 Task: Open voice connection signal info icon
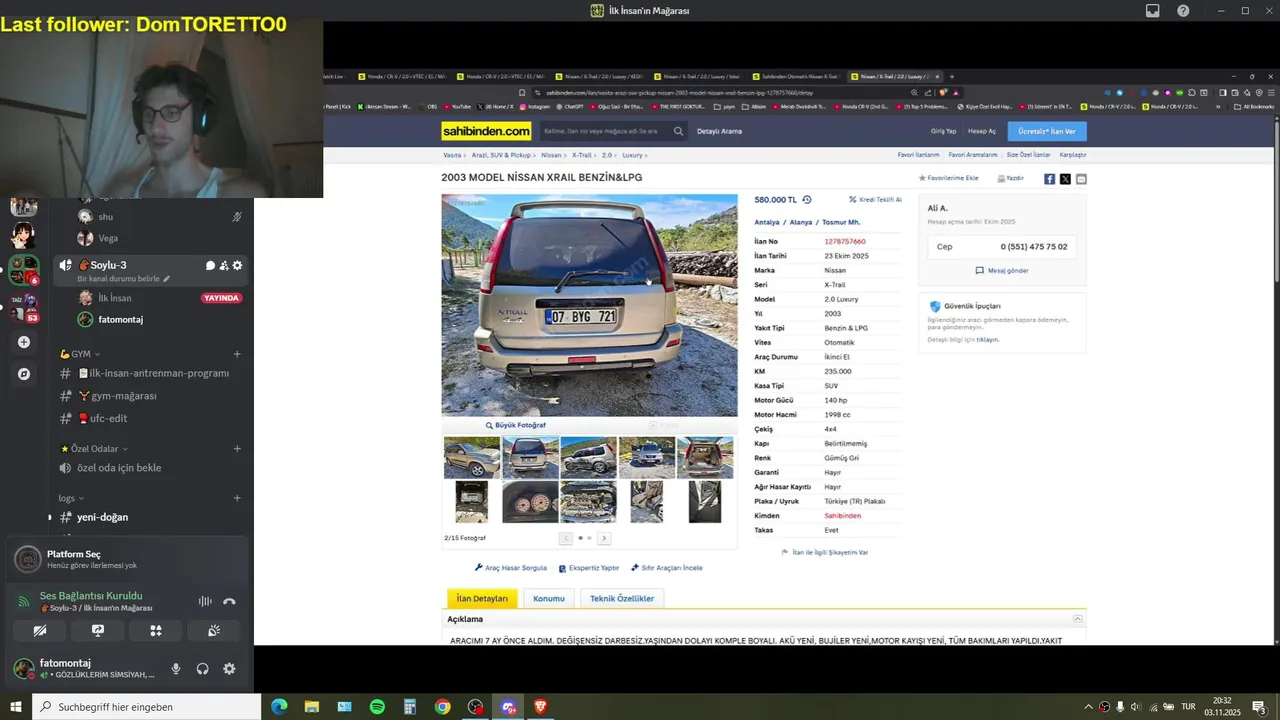point(24,602)
